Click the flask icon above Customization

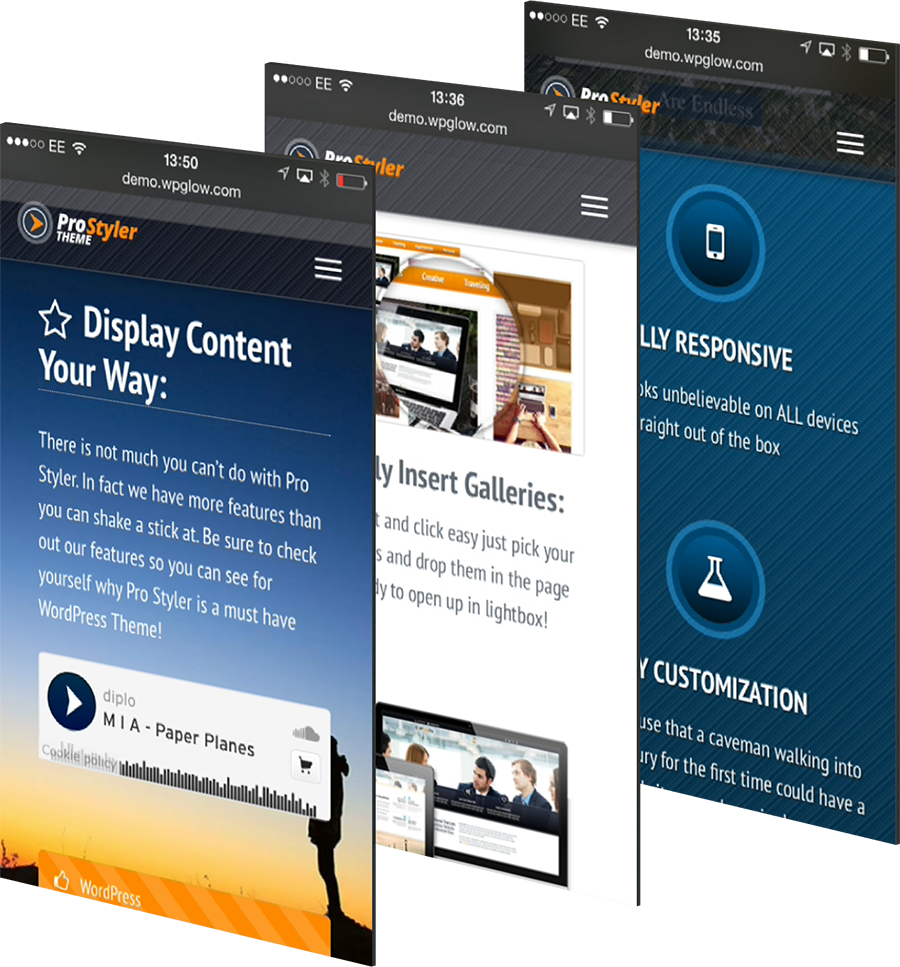(715, 578)
